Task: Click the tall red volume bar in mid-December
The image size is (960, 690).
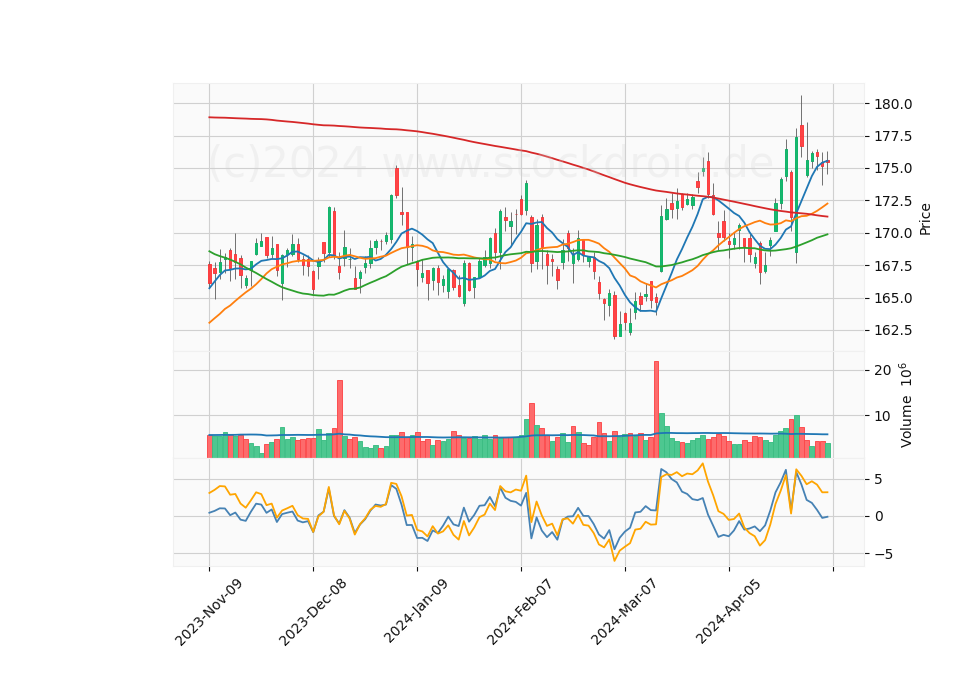Action: 340,419
